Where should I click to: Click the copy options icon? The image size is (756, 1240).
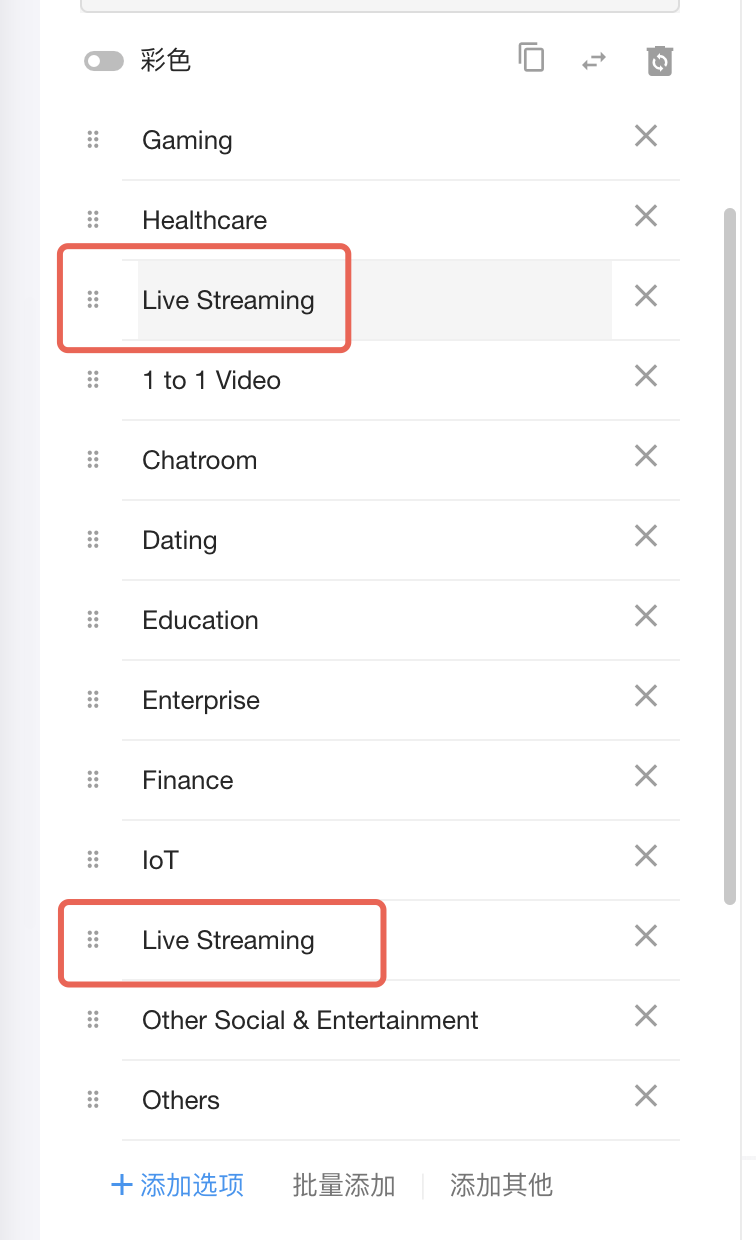click(x=531, y=58)
